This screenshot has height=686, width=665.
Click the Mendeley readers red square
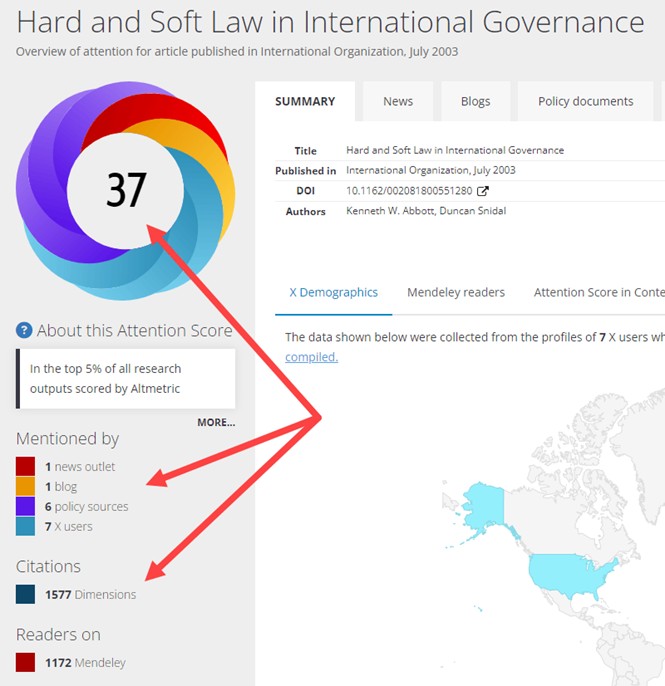(x=26, y=663)
